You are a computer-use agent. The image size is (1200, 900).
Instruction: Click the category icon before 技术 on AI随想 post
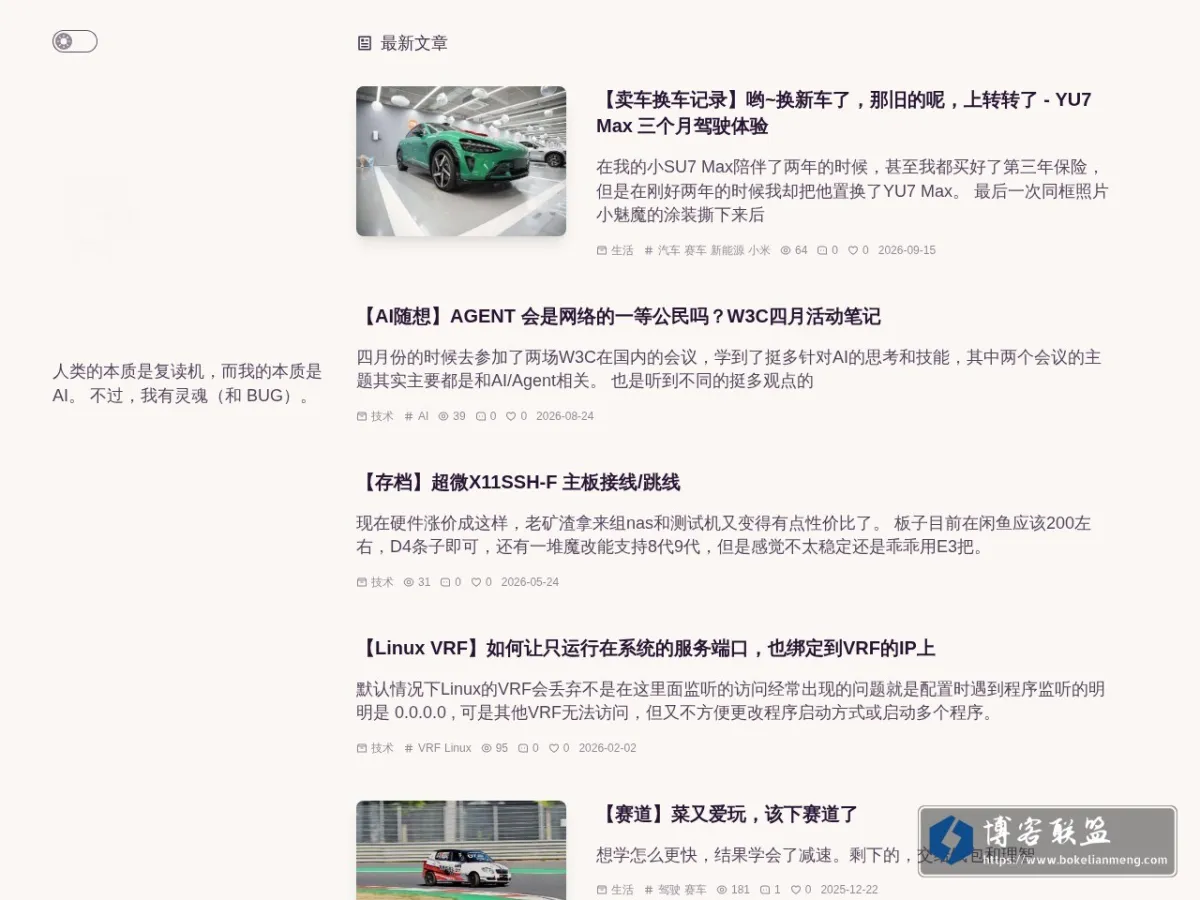click(362, 417)
